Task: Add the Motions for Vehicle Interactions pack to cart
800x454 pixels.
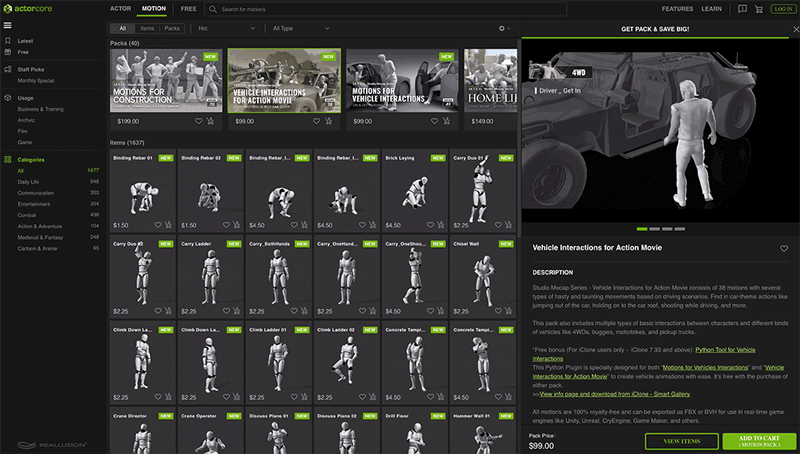Action: [446, 121]
